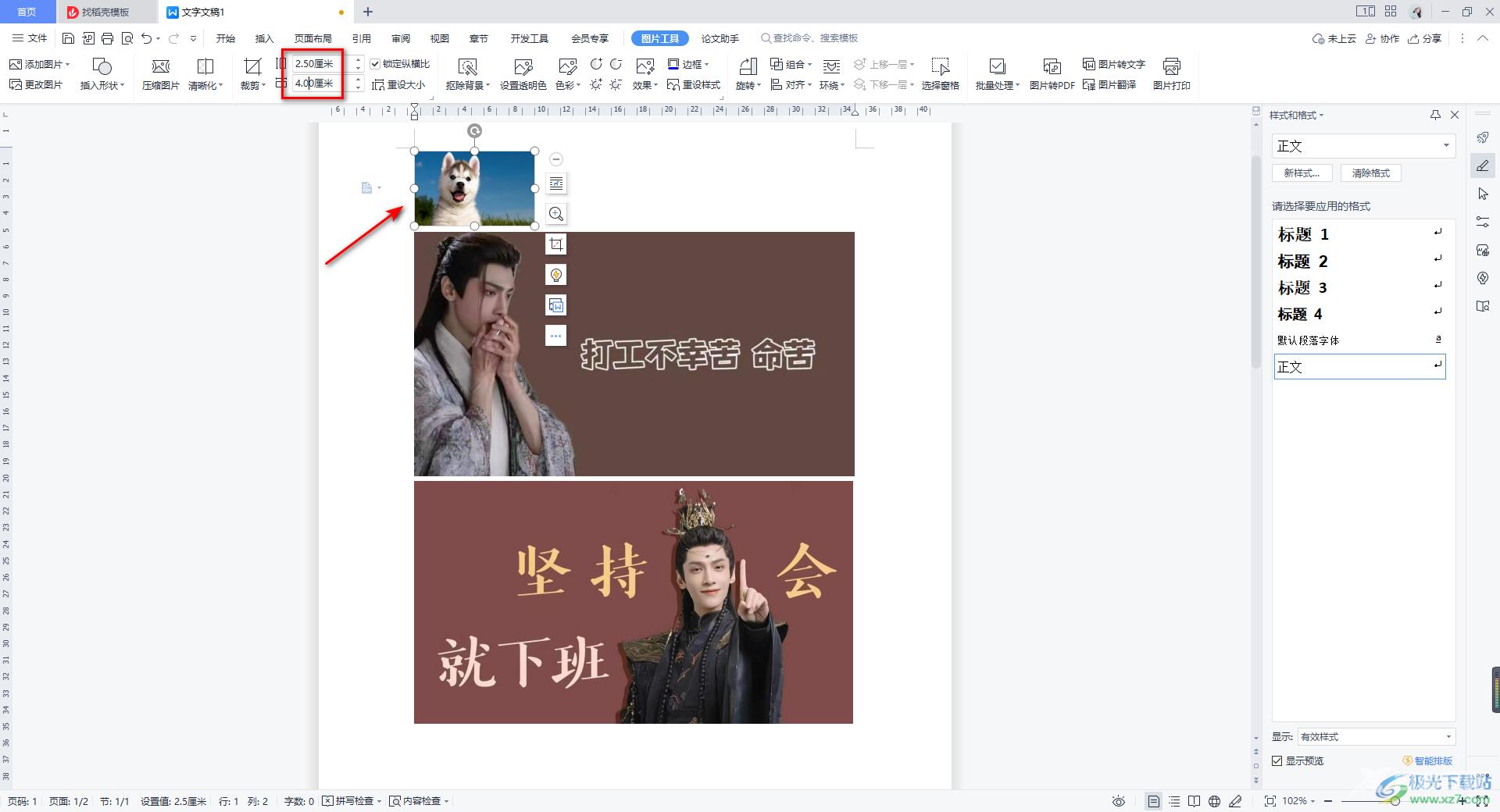Click Picture to PDF (图片转PDF) tool

pos(1052,75)
